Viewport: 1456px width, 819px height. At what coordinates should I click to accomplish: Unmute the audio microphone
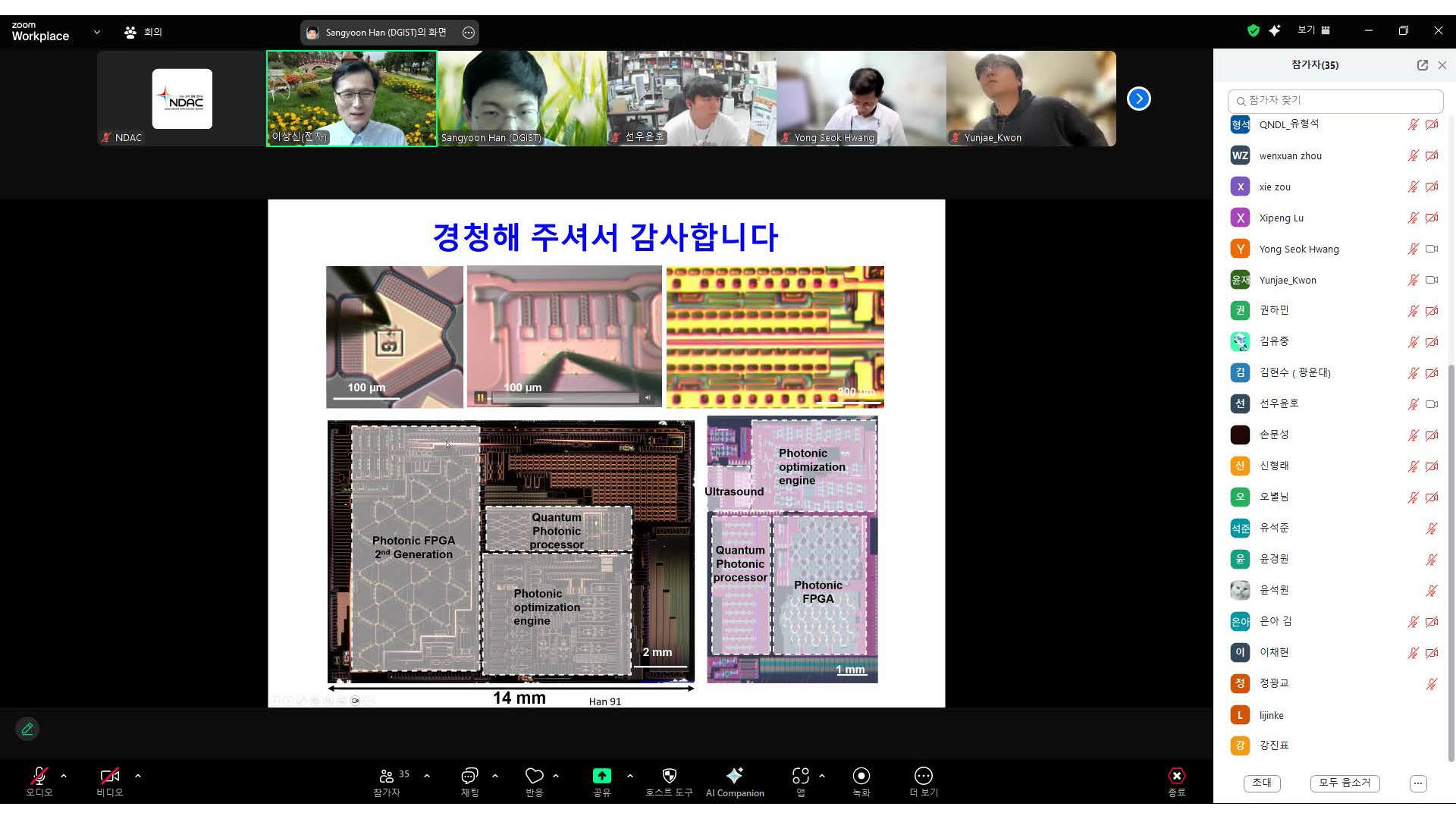[39, 775]
